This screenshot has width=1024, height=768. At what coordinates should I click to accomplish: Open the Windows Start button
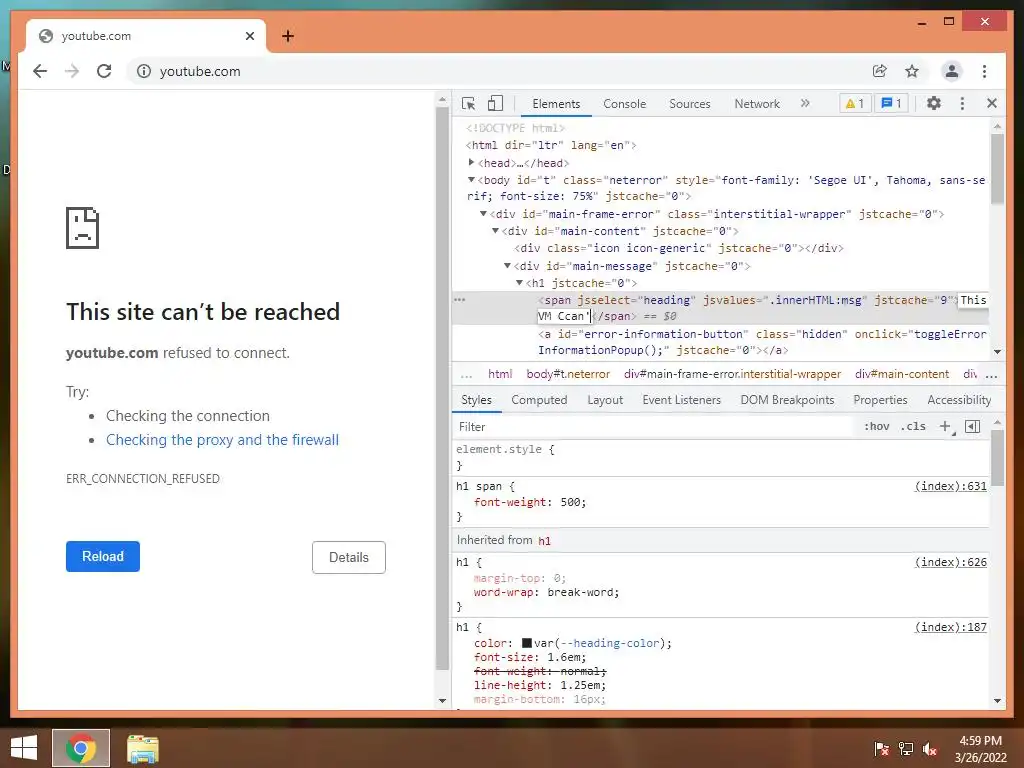tap(24, 748)
